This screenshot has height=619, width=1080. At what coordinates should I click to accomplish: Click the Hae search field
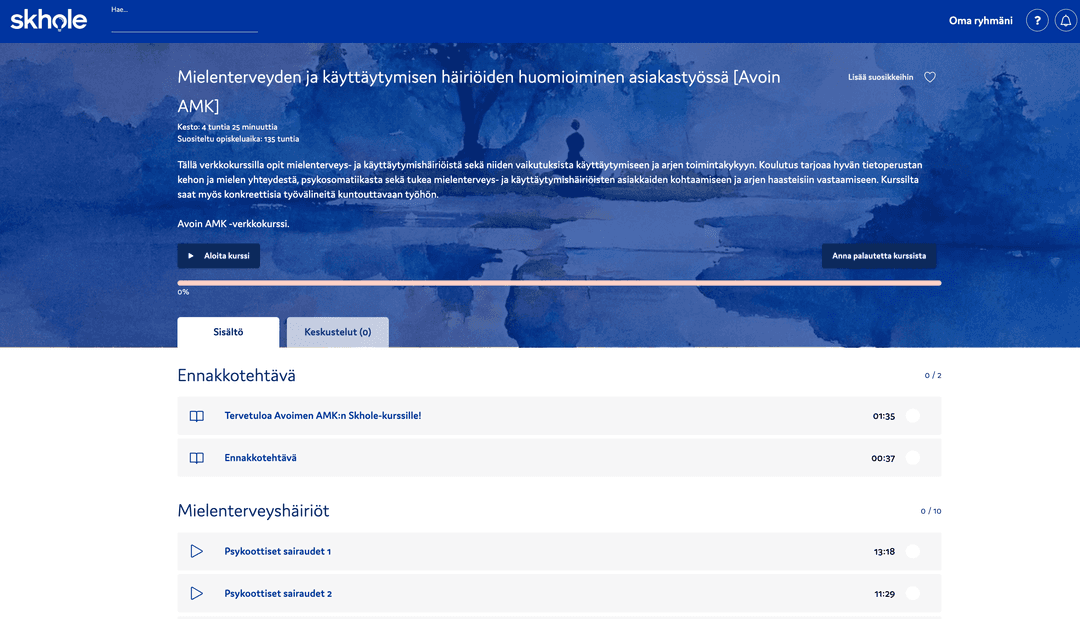(184, 20)
